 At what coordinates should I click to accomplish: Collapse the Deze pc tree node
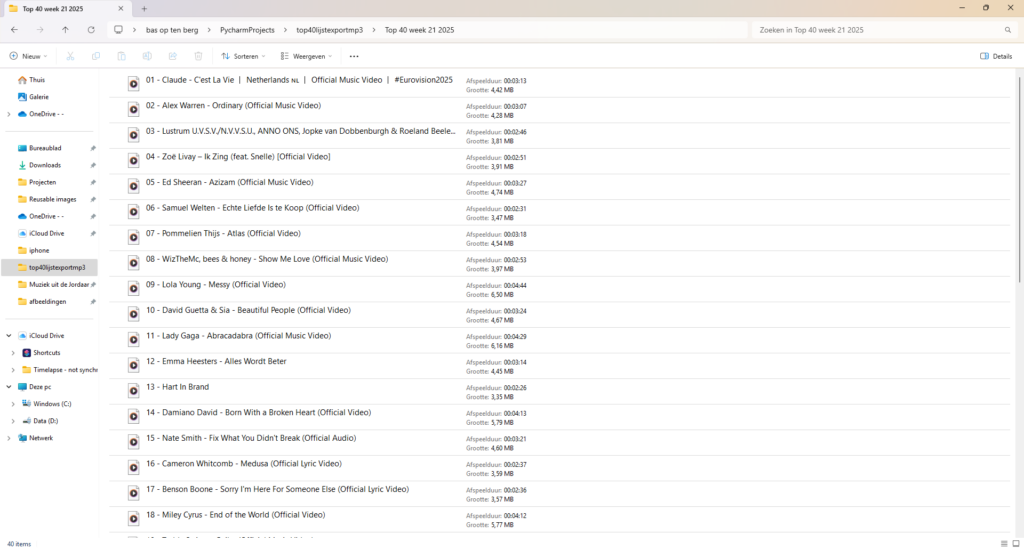8,387
